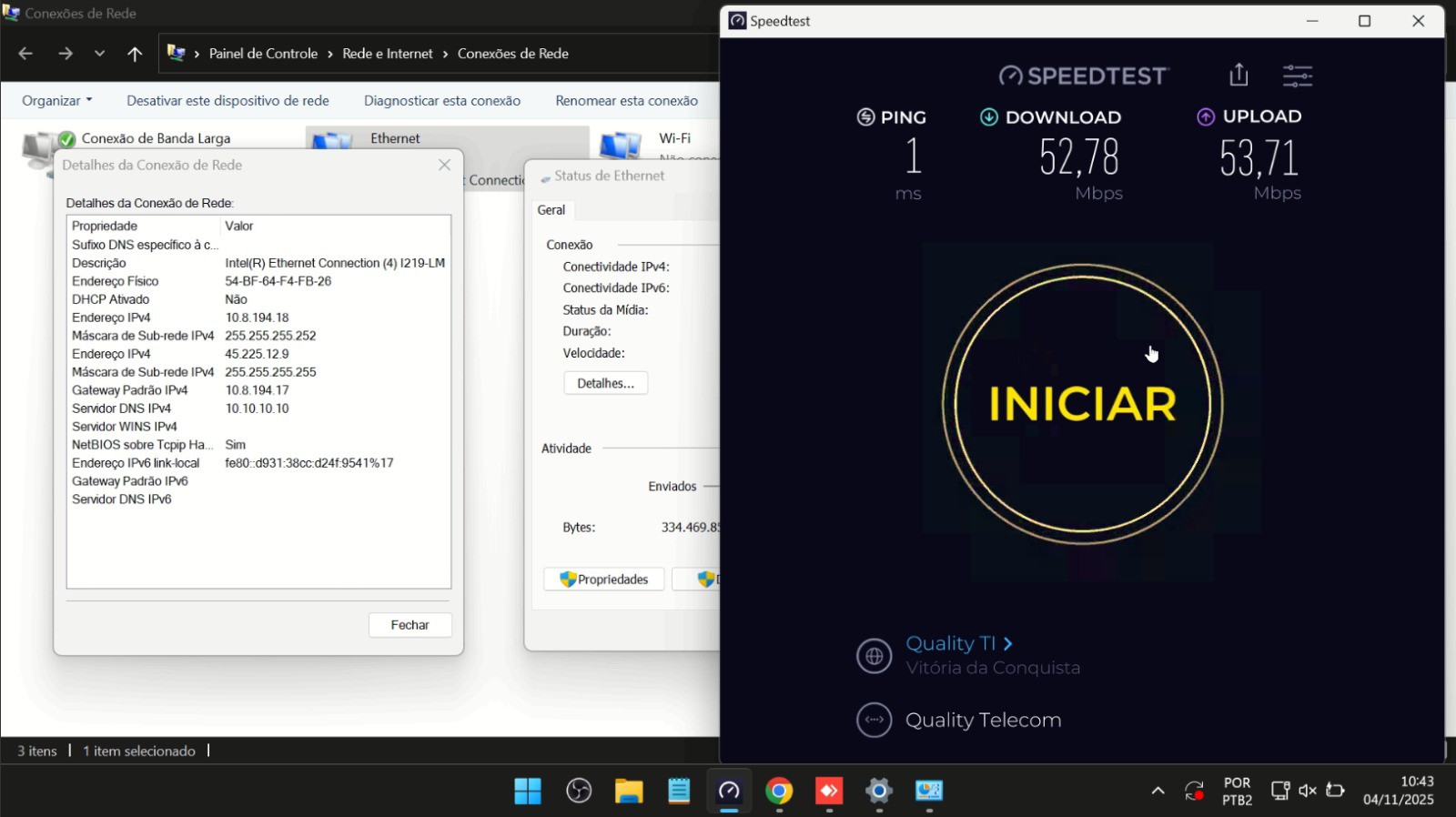1456x817 pixels.
Task: Click the Speedtest share results icon
Action: (1239, 76)
